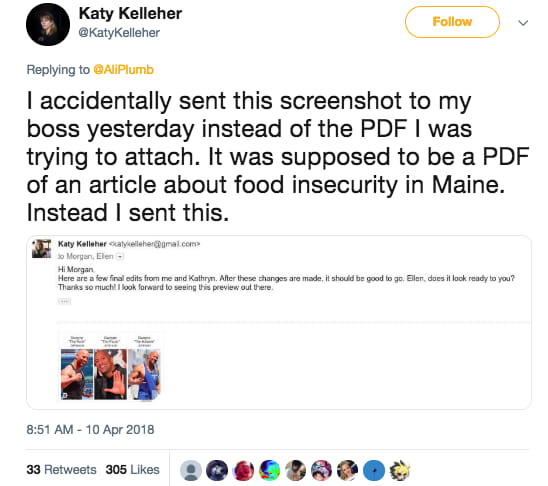The width and height of the screenshot is (548, 486).
Task: Select the yellow spiky-haired liker avatar
Action: coord(400,470)
